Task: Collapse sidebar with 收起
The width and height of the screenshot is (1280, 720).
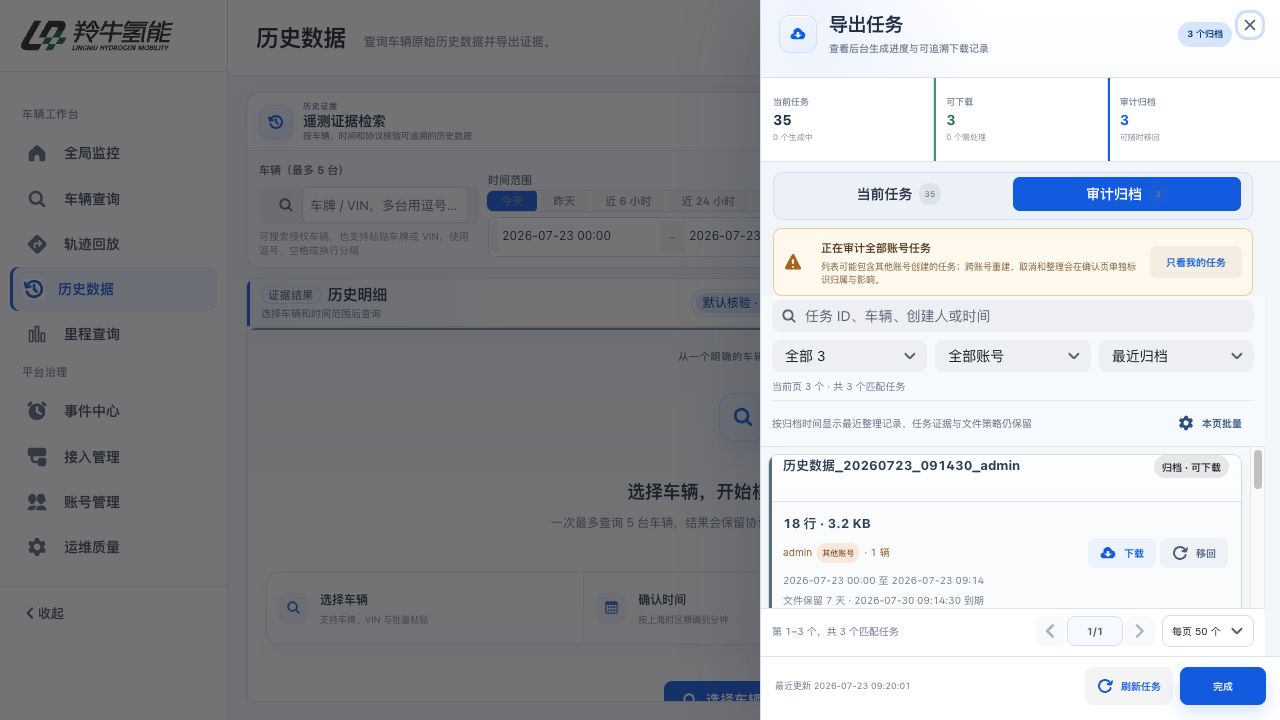Action: [x=44, y=613]
